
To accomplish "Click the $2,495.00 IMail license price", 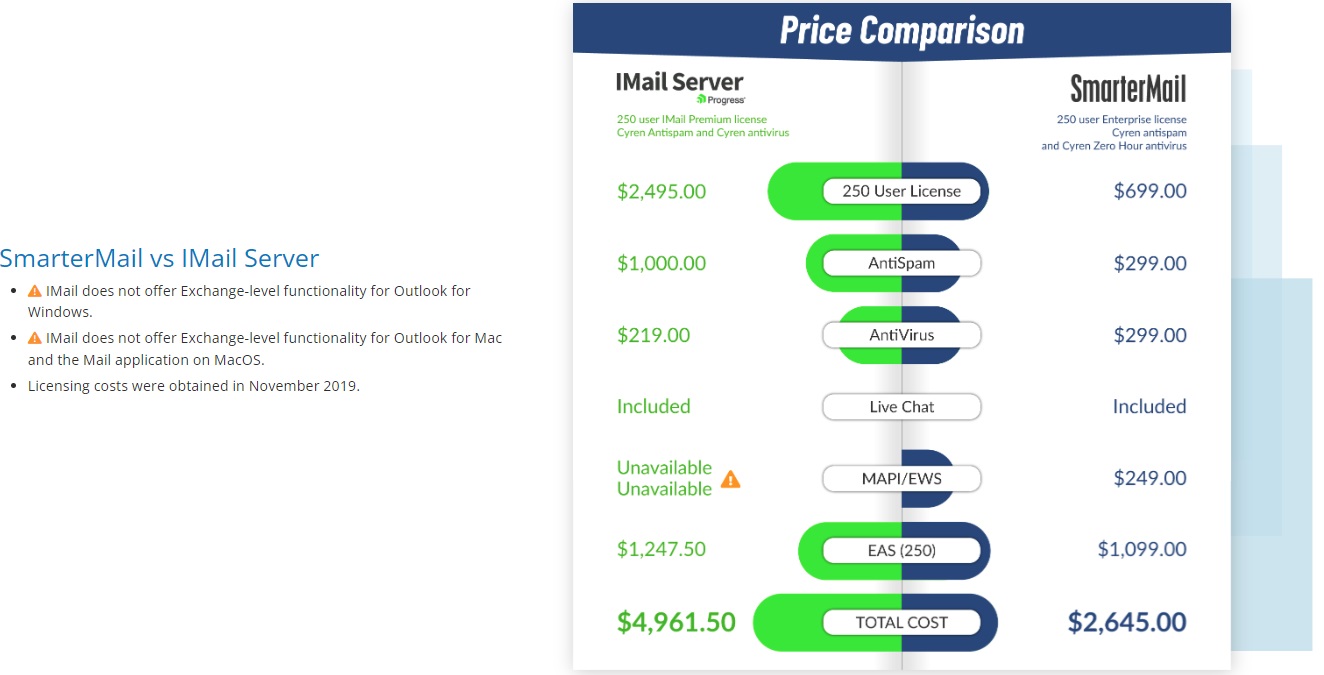I will click(x=661, y=191).
